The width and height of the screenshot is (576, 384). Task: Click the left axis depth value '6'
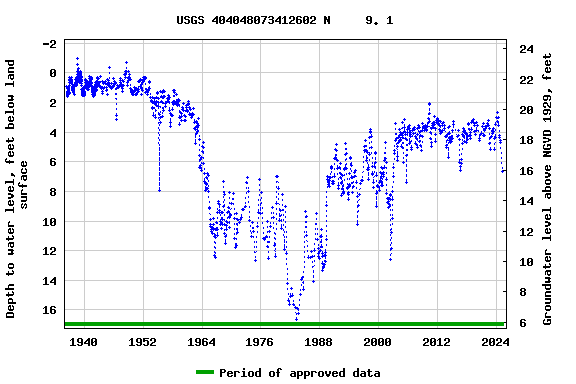tap(53, 162)
